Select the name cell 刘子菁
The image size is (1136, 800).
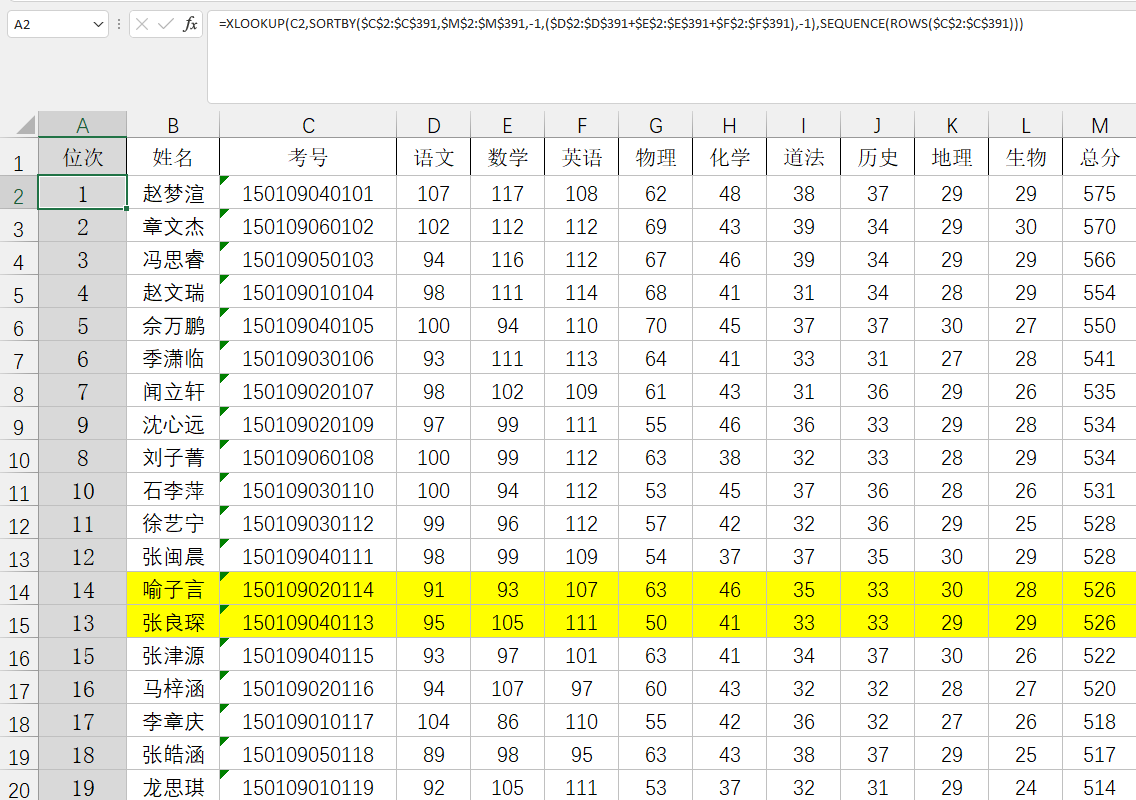tap(173, 457)
